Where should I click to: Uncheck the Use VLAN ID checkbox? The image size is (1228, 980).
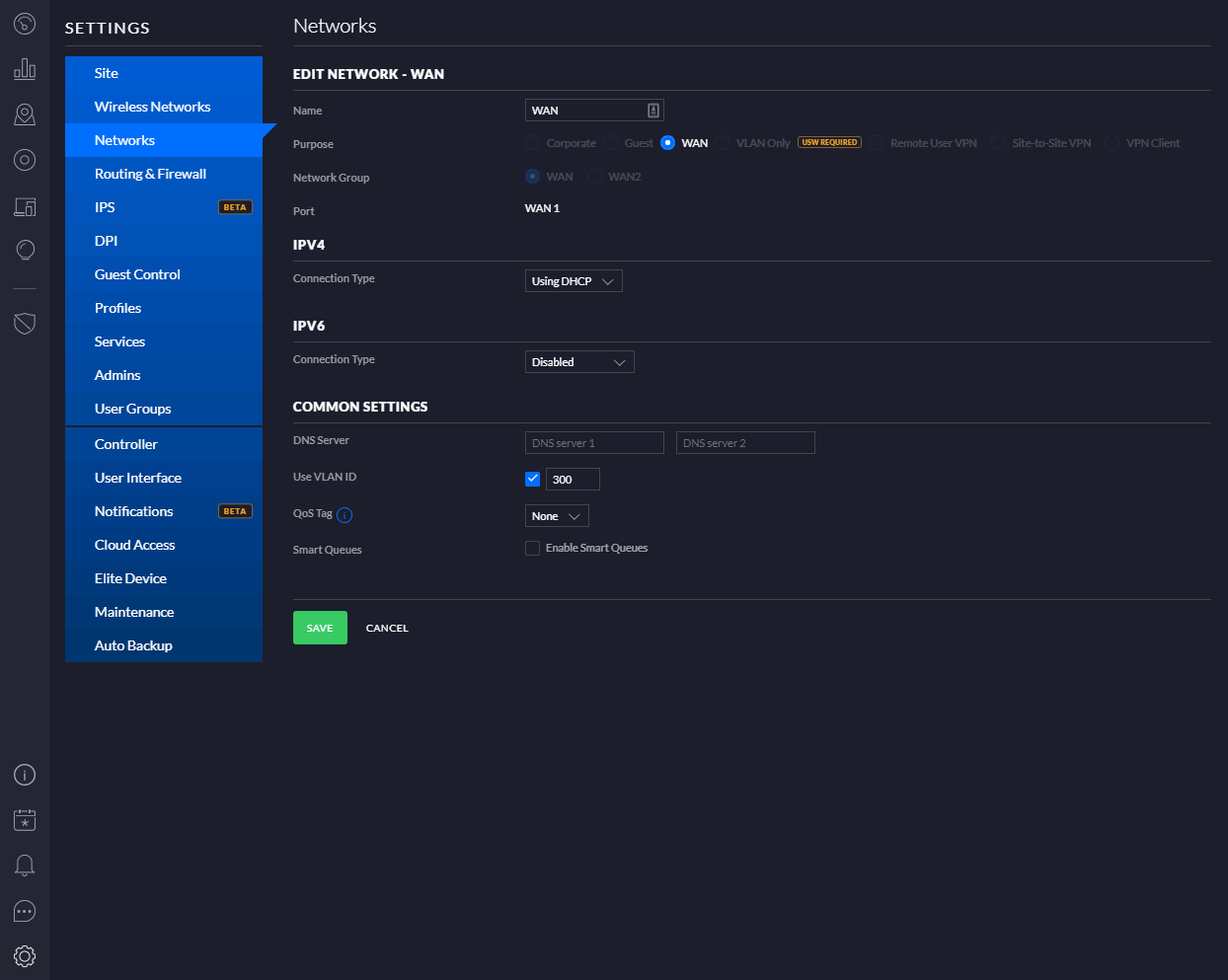click(x=532, y=479)
